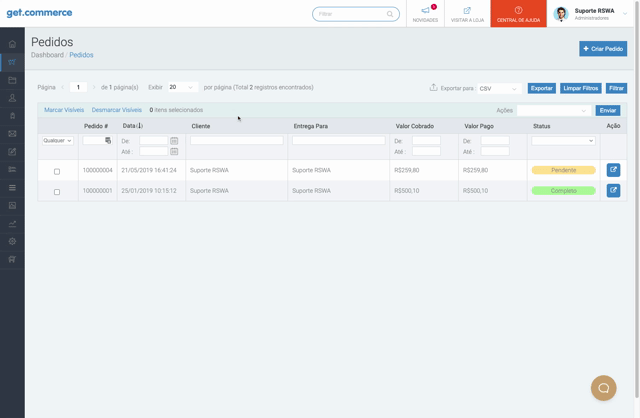Focus the Cliente filter input

click(236, 140)
